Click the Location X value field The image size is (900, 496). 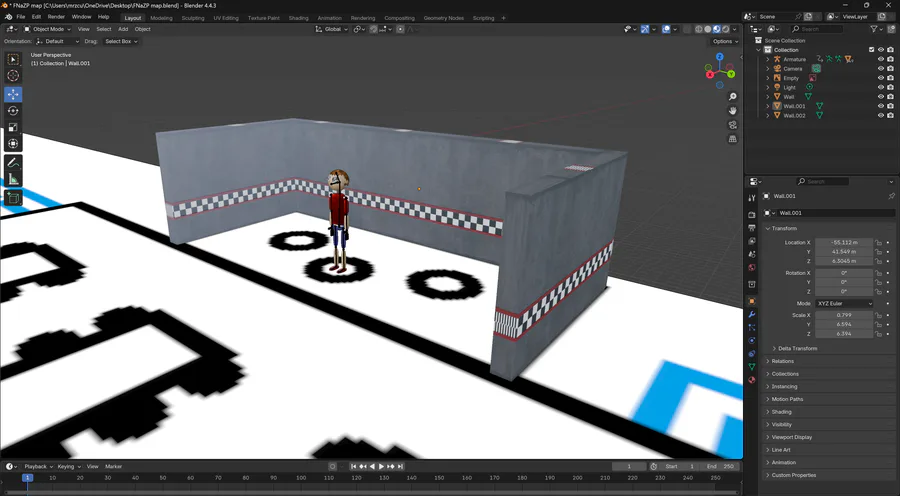(x=844, y=243)
